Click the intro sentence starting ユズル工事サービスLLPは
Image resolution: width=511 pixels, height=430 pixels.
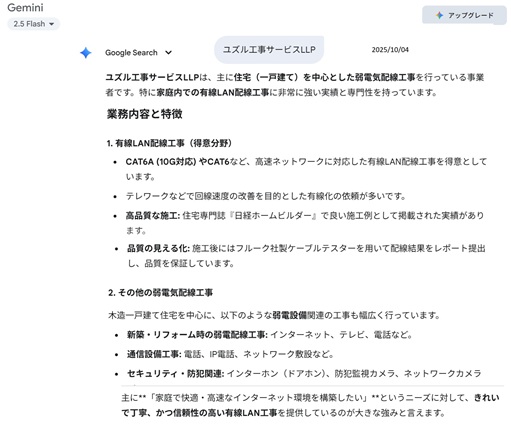pos(295,85)
